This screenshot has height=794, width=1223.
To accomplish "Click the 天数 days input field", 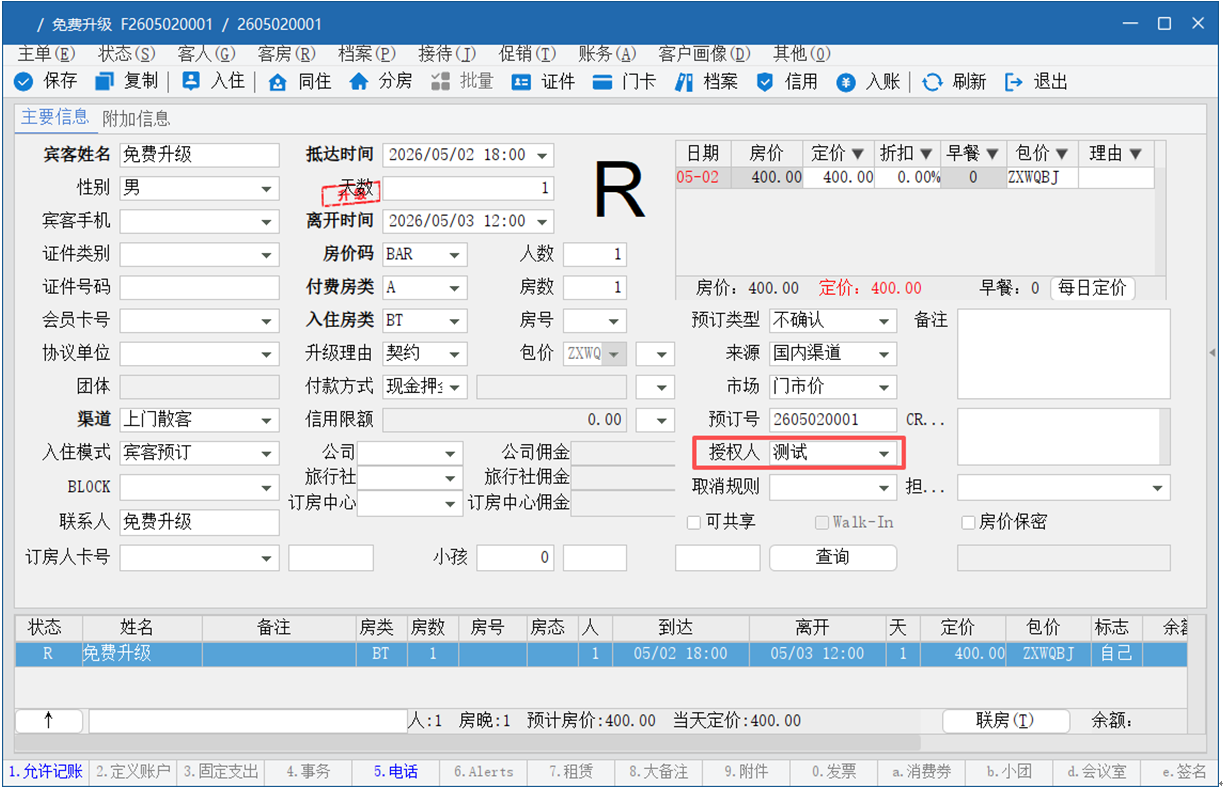I will [468, 188].
